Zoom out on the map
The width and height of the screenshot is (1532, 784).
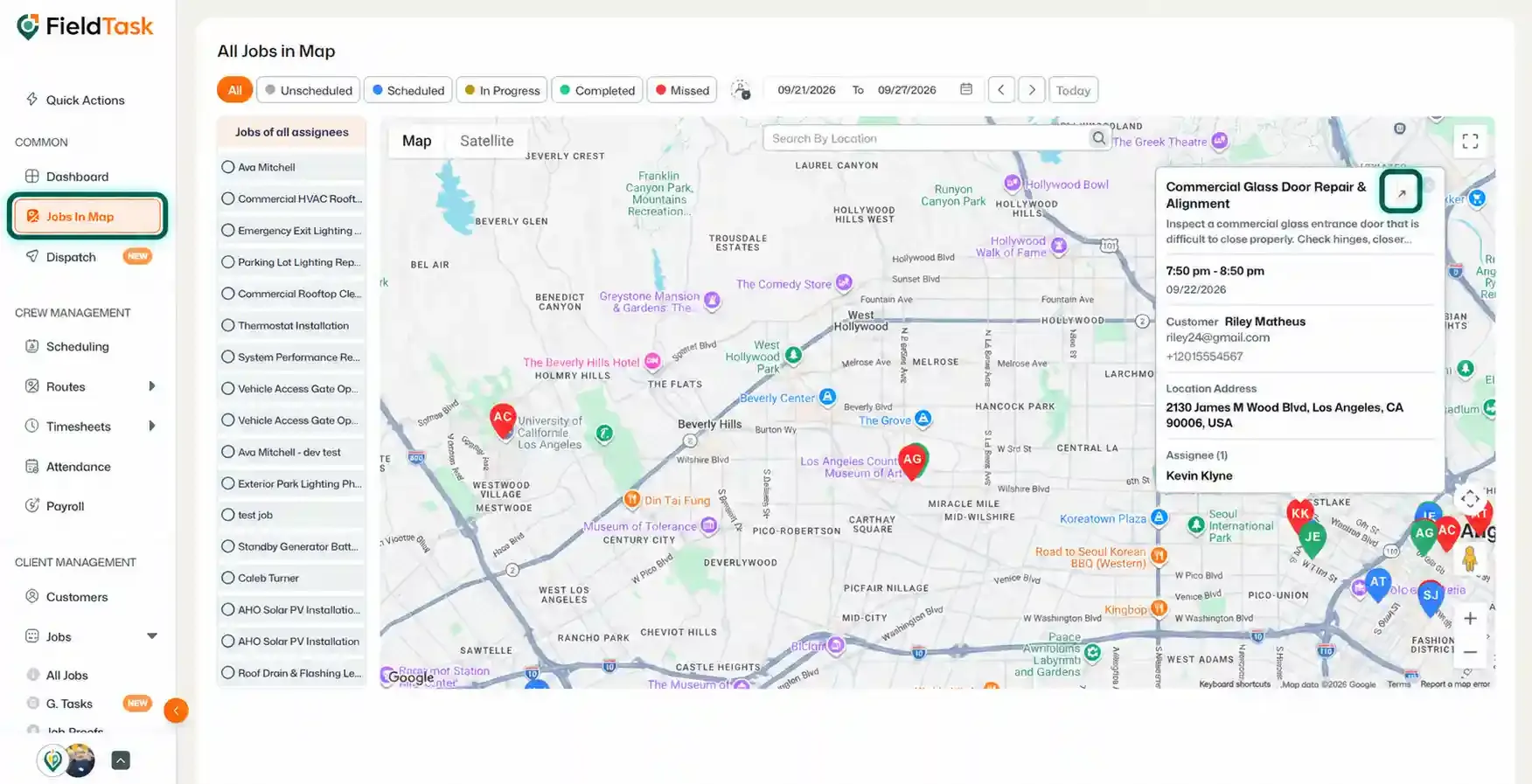[x=1470, y=652]
